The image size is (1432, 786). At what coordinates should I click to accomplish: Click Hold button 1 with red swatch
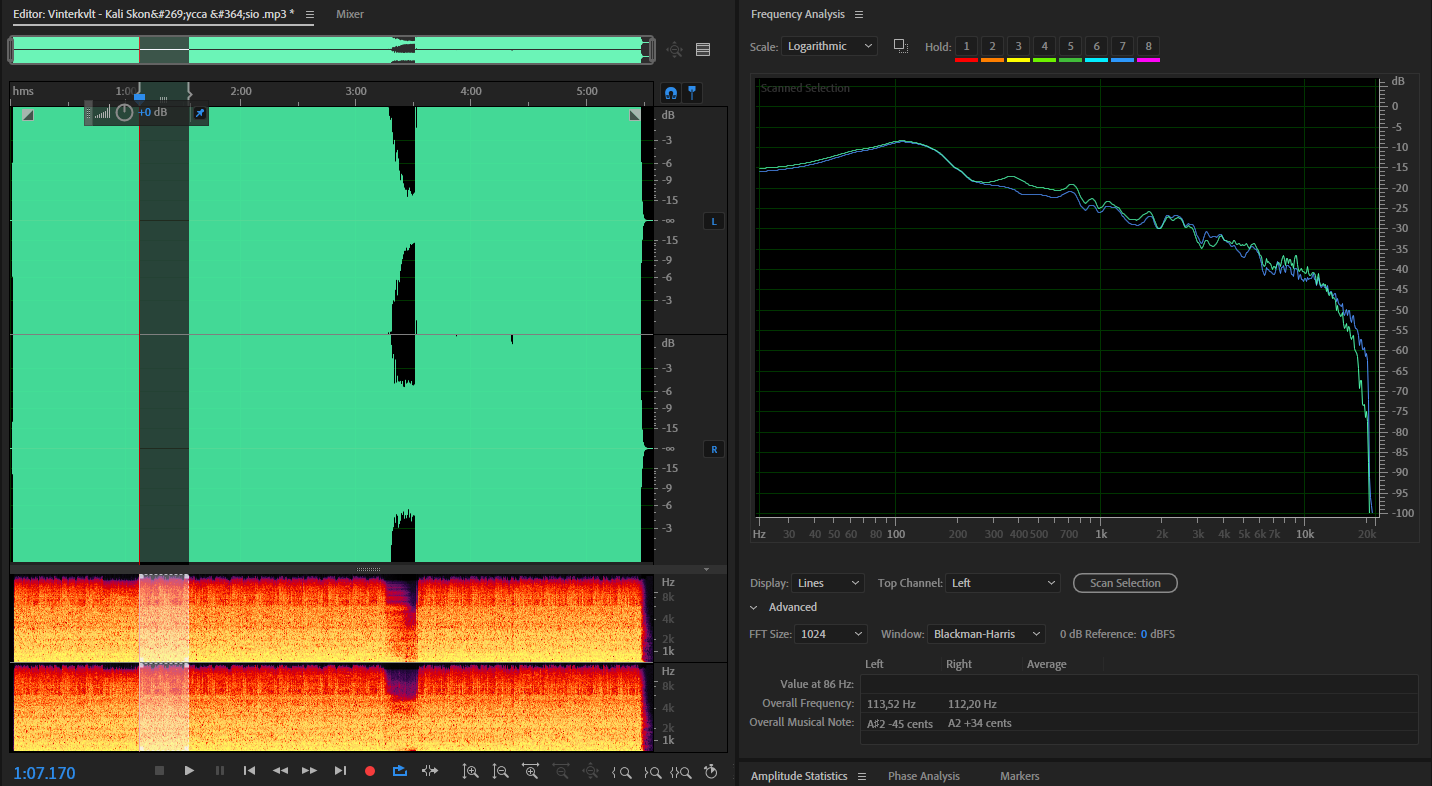pyautogui.click(x=966, y=47)
